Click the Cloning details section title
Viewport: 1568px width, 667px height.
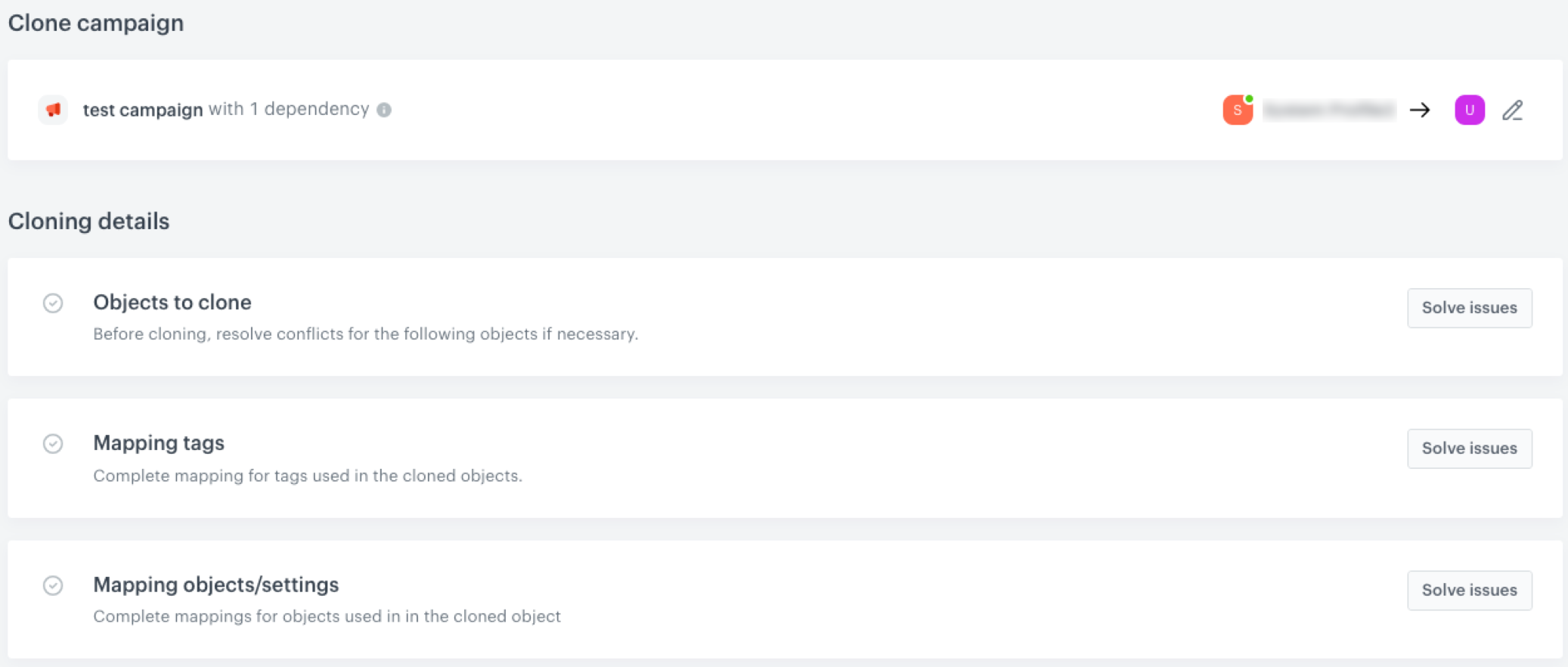[x=88, y=222]
